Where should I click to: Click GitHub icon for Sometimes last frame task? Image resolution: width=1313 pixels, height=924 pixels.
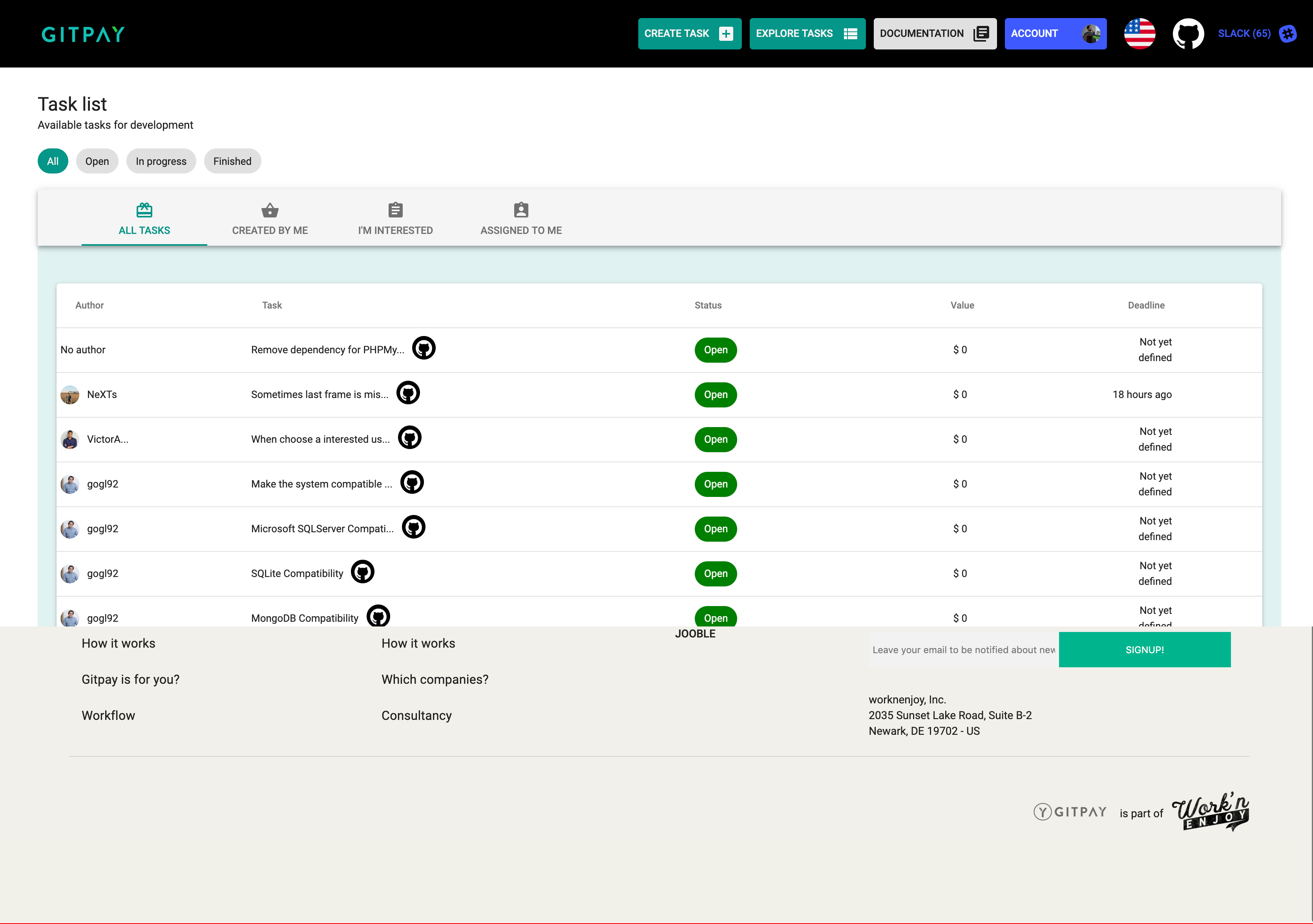[x=408, y=393]
